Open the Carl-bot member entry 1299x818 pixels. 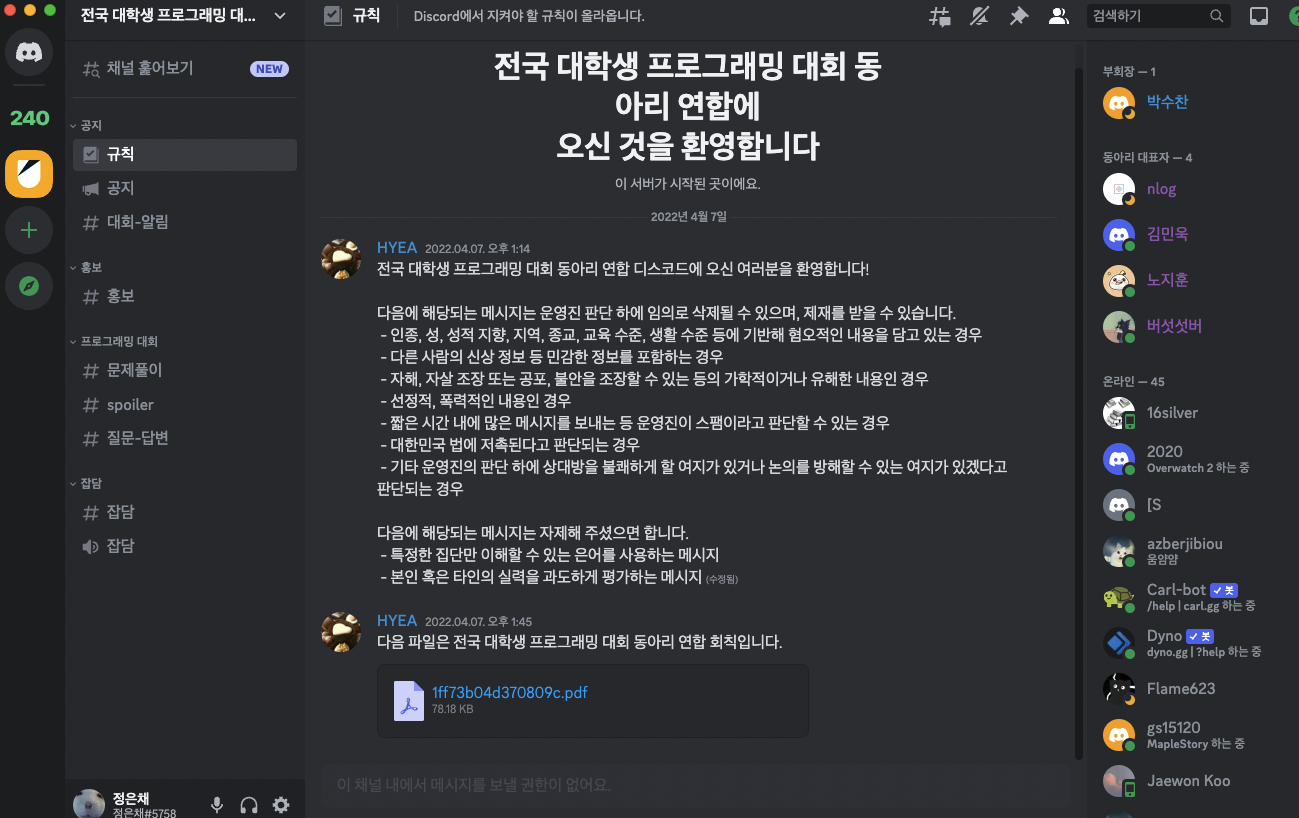tap(1189, 597)
